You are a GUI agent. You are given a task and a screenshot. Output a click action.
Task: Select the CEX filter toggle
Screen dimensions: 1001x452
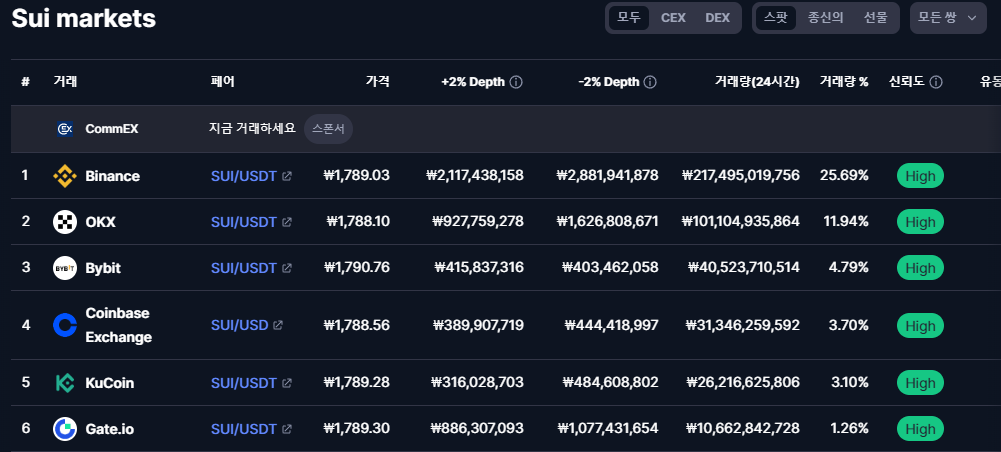[673, 18]
